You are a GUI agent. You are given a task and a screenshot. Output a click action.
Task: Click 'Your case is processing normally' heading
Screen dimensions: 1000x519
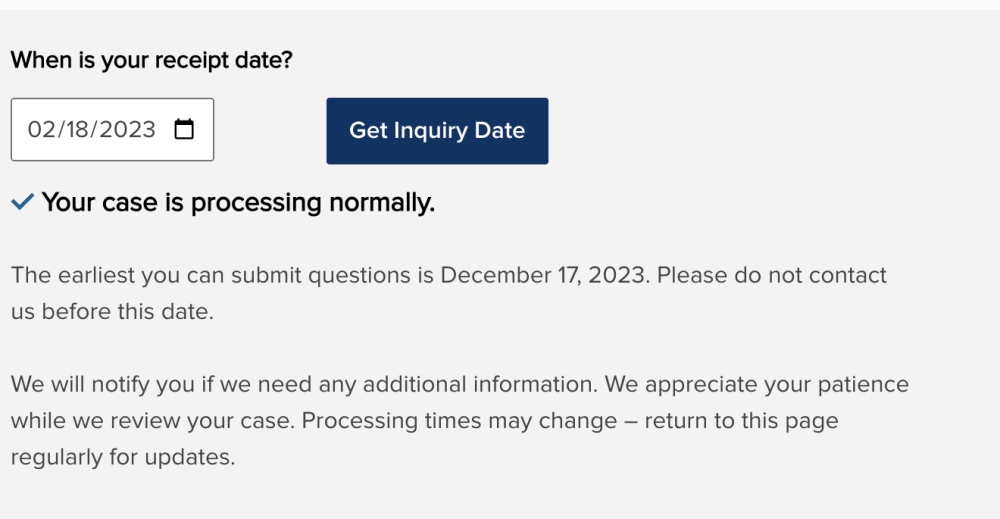[239, 203]
